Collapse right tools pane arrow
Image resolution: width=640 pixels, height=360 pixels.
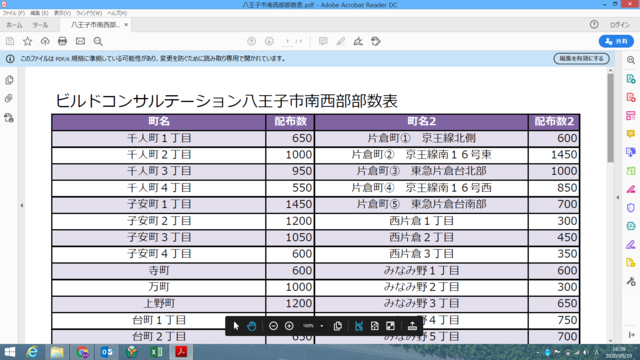618,197
